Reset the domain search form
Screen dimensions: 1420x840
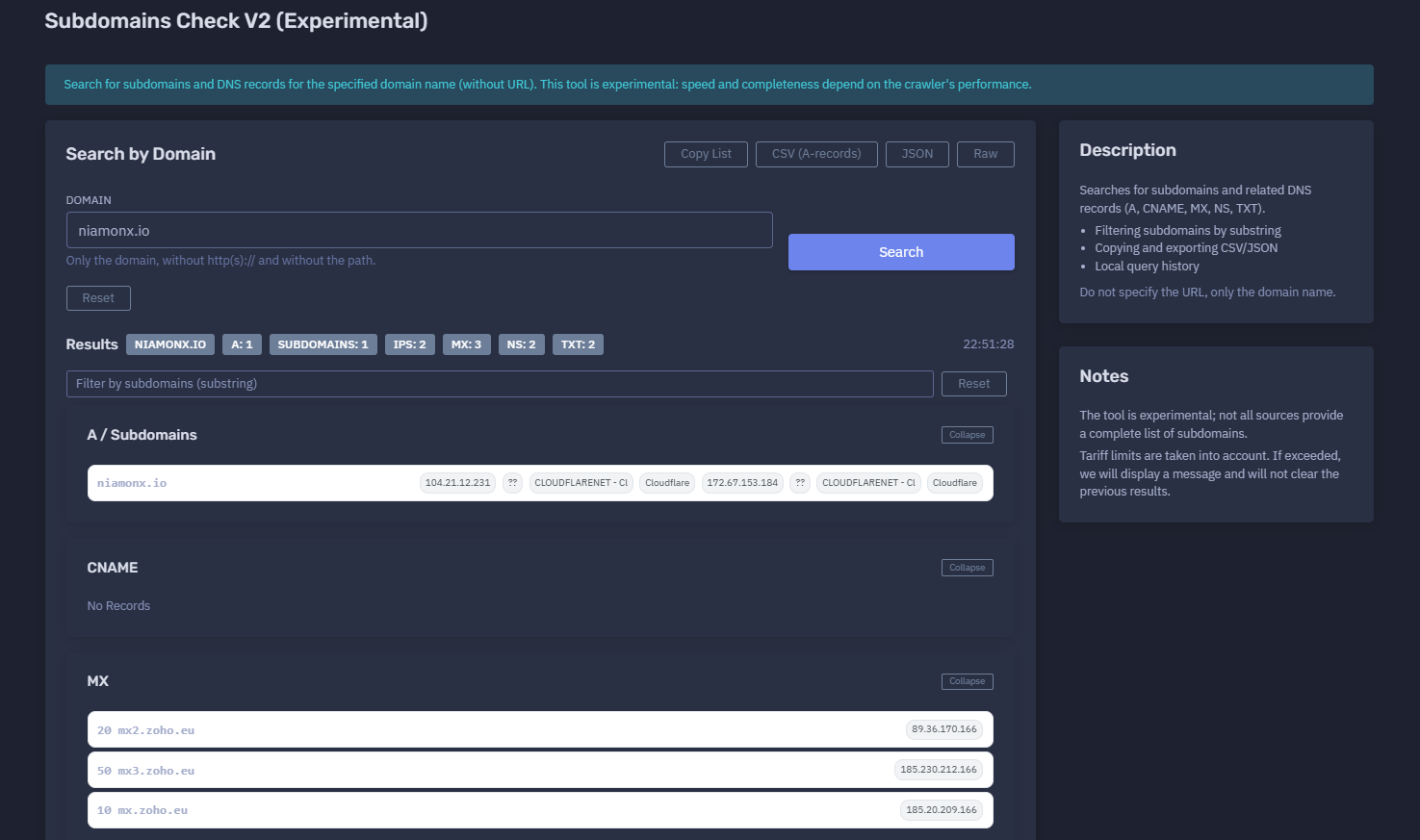[x=98, y=298]
